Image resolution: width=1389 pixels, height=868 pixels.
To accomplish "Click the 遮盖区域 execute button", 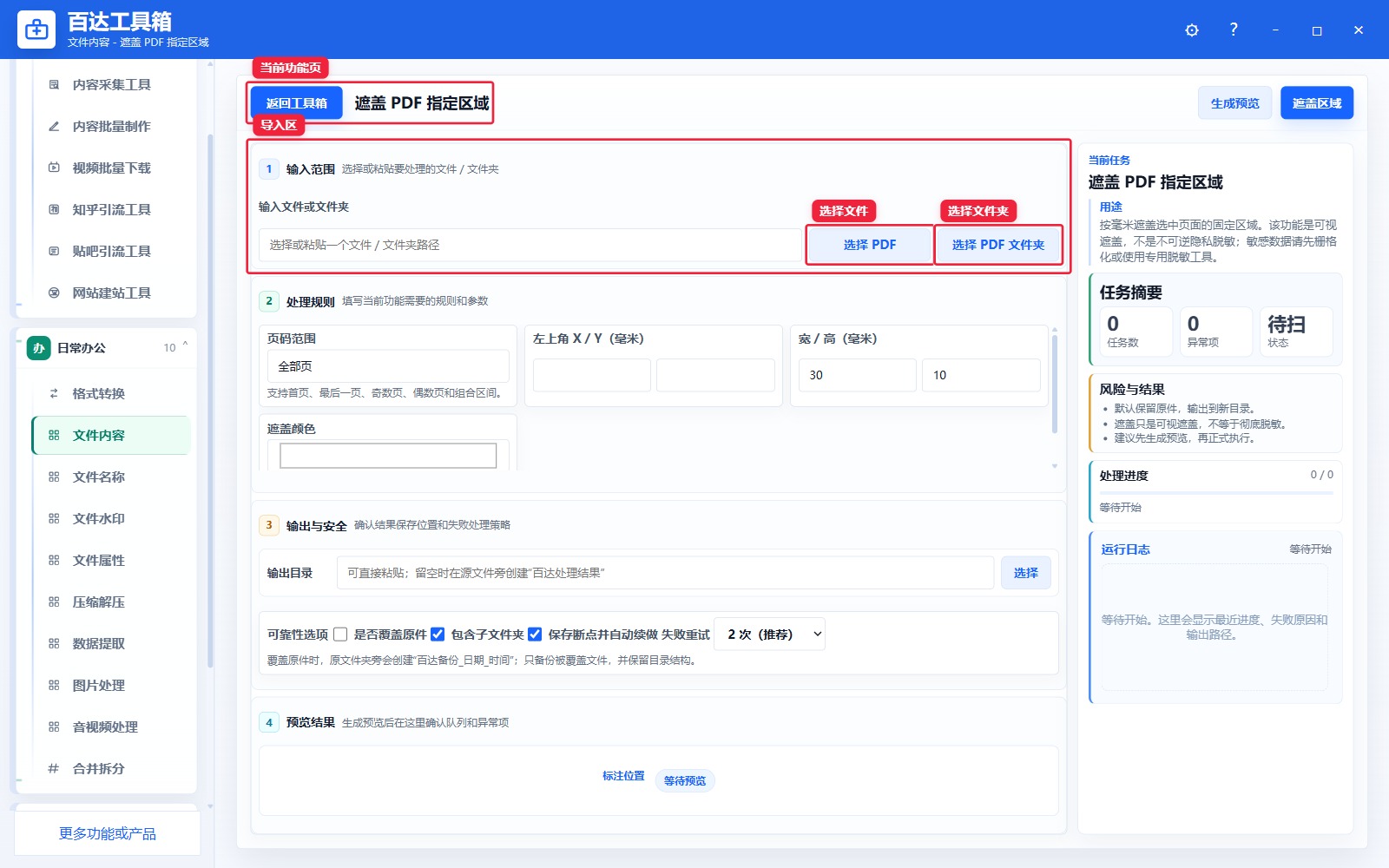I will tap(1317, 103).
